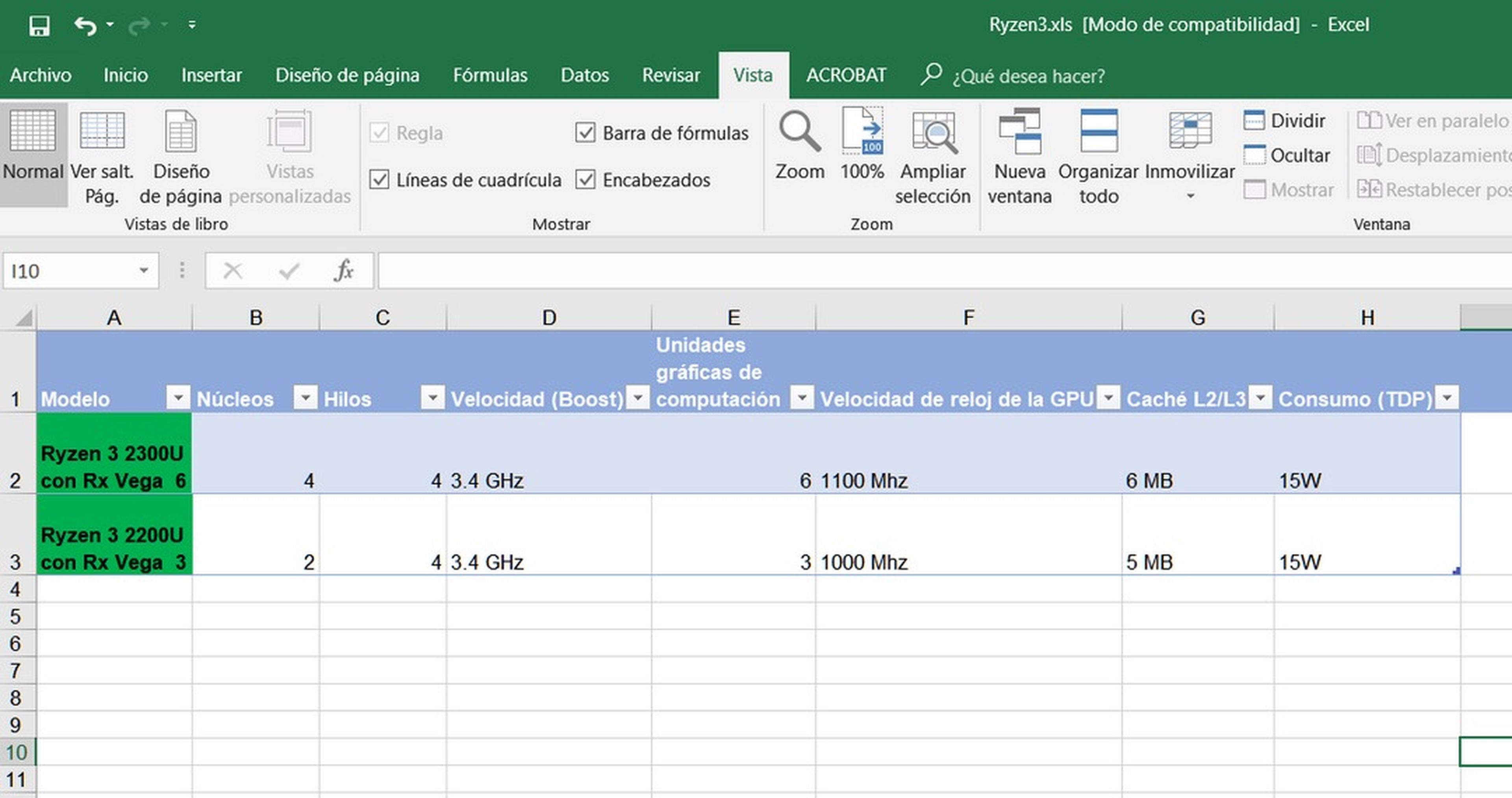
Task: Open the Archivo tab
Action: pyautogui.click(x=41, y=75)
